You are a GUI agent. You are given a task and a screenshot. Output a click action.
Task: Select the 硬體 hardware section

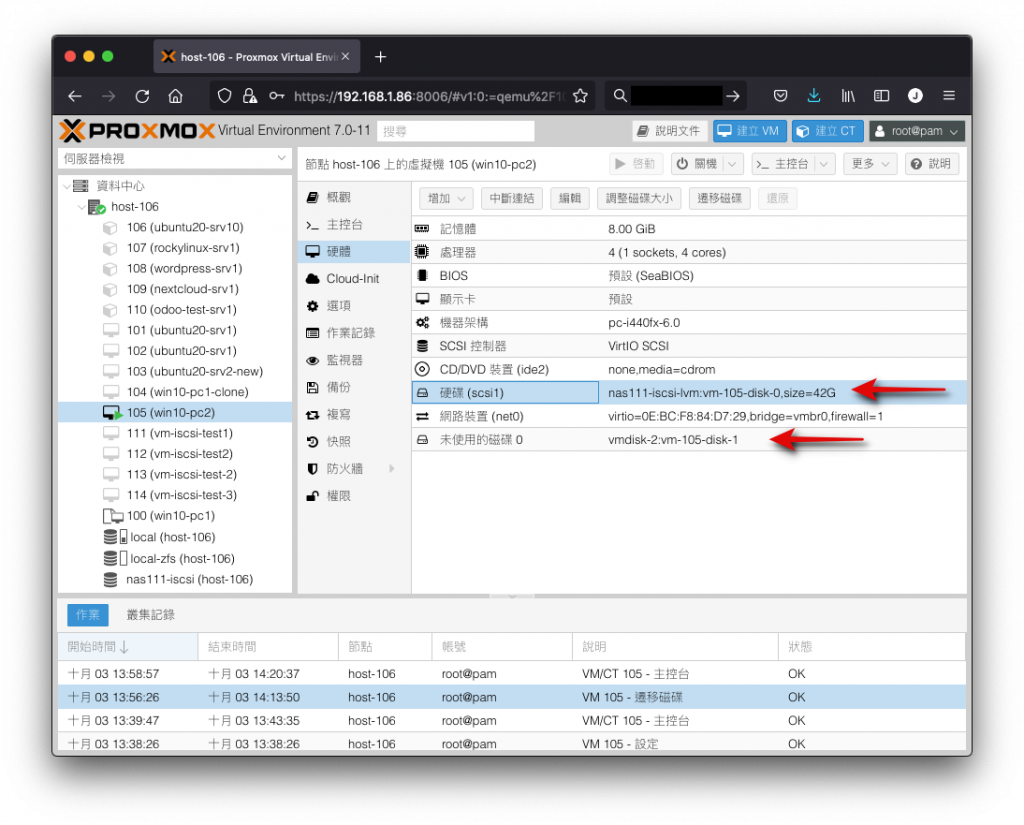point(353,251)
